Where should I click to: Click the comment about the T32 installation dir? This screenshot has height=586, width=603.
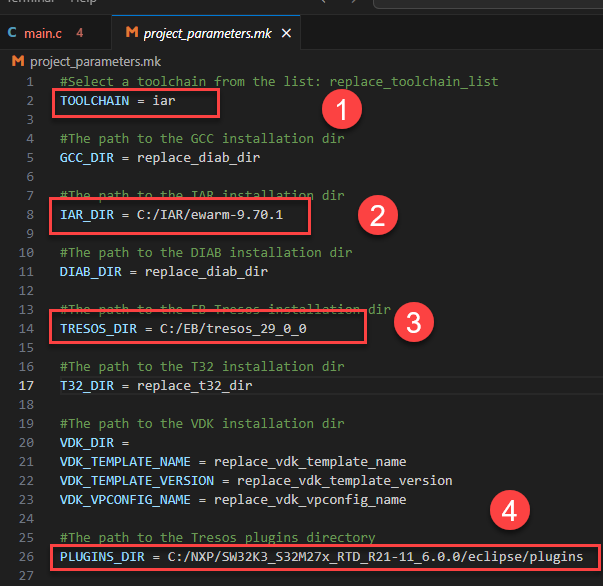click(202, 367)
